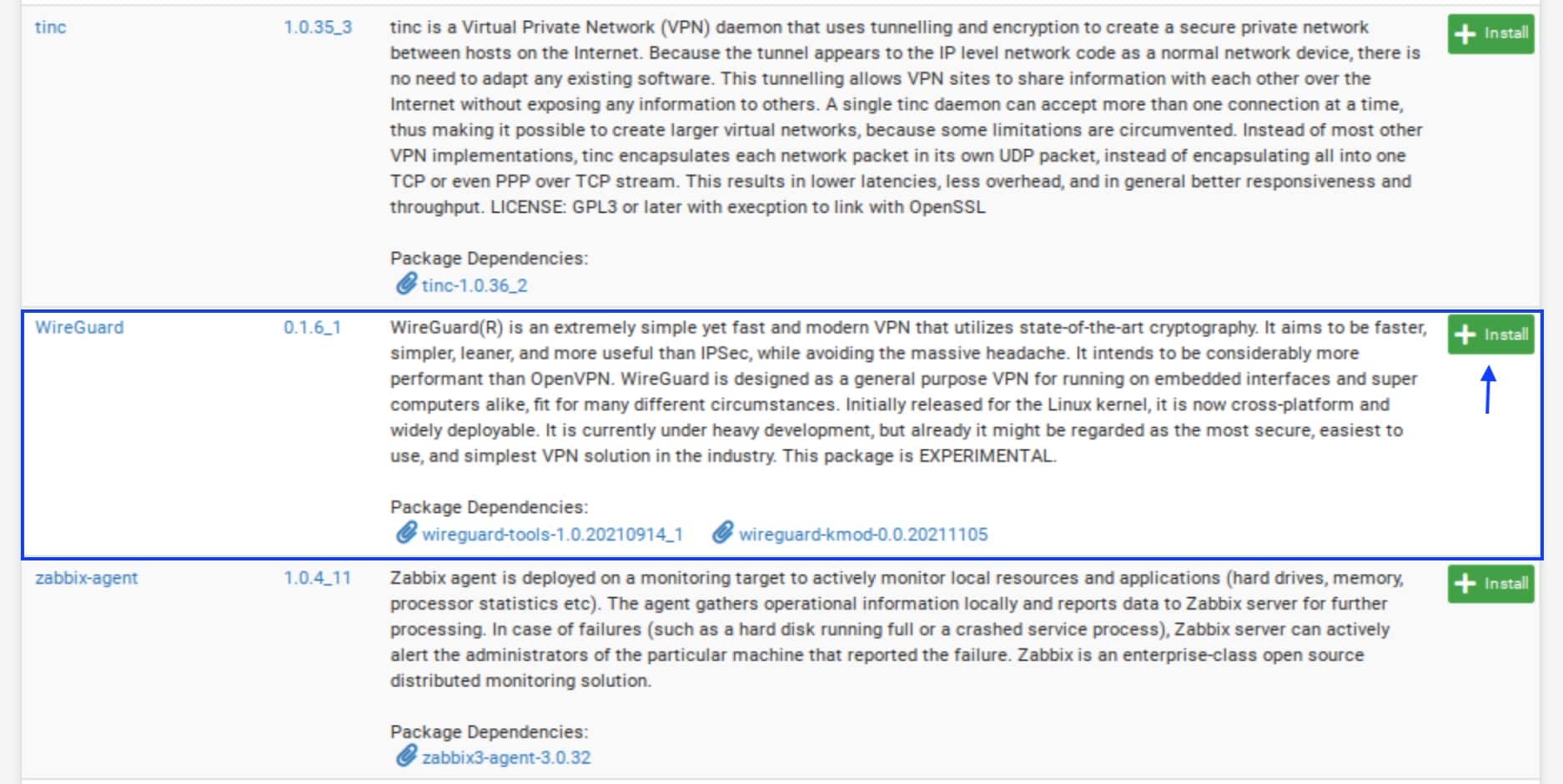
Task: Click the plus icon on WireGuard Install button
Action: 1465,334
